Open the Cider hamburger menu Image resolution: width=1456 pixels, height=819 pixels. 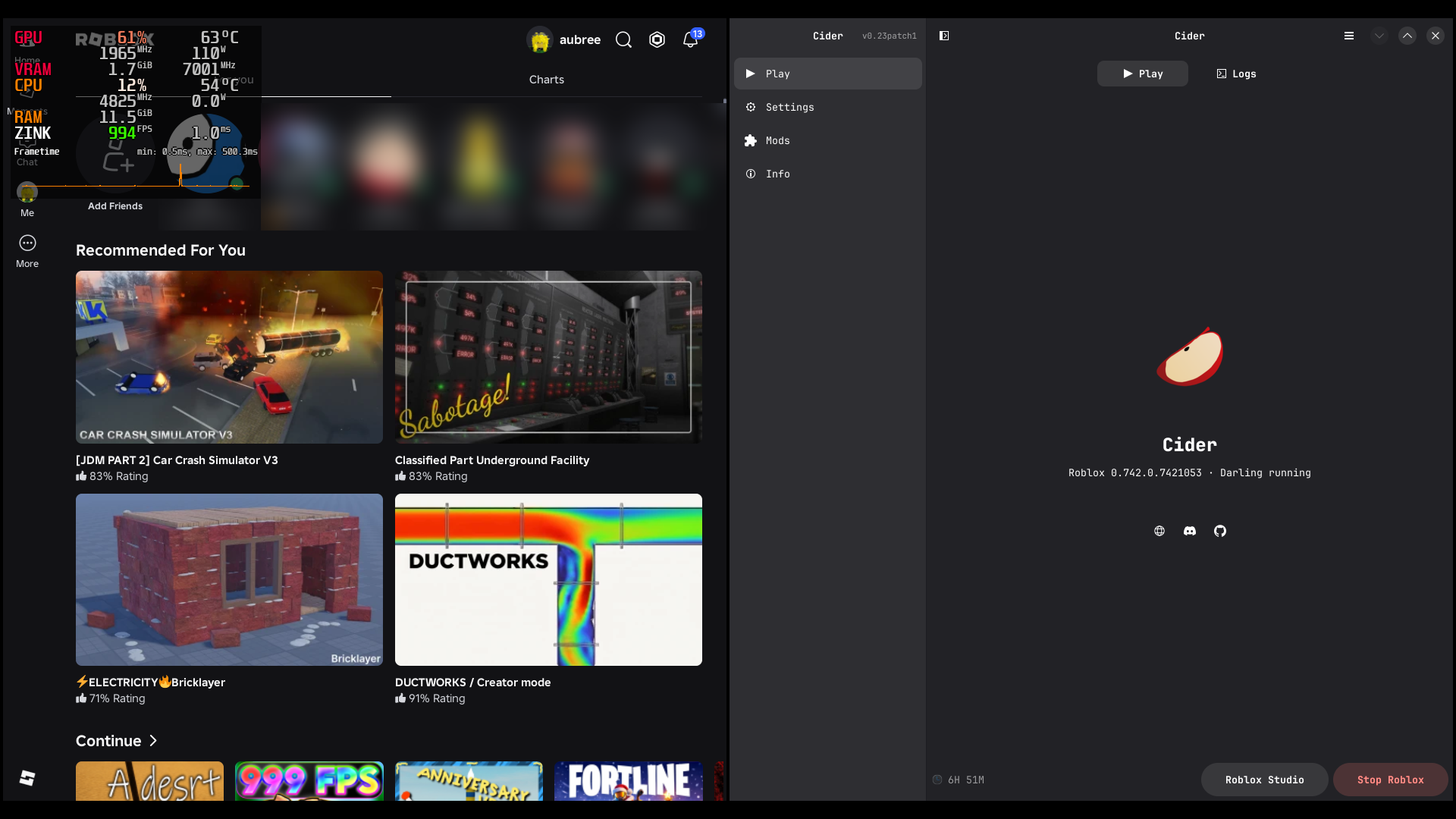(x=1349, y=36)
